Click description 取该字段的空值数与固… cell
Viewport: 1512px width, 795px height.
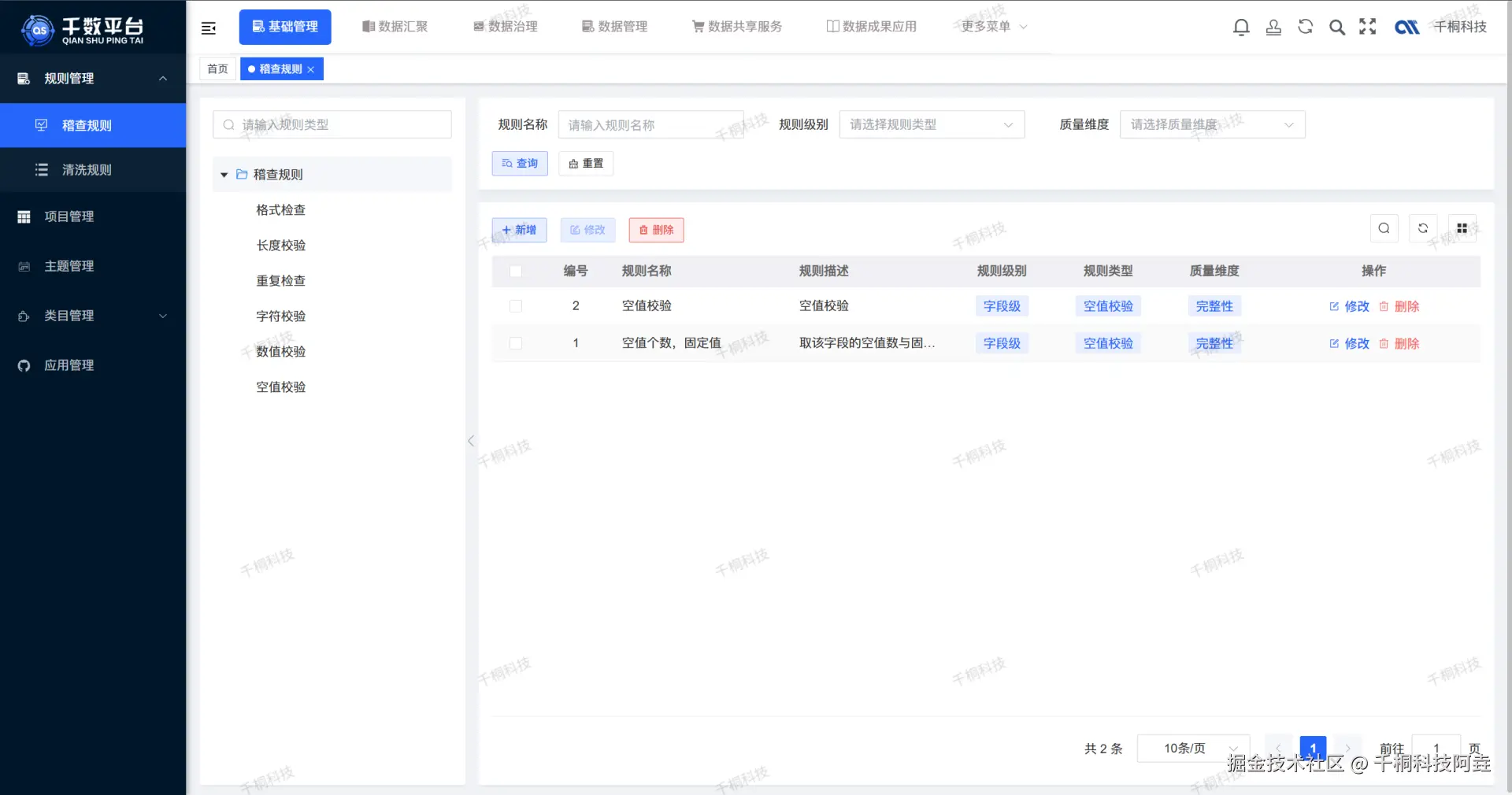(x=867, y=343)
